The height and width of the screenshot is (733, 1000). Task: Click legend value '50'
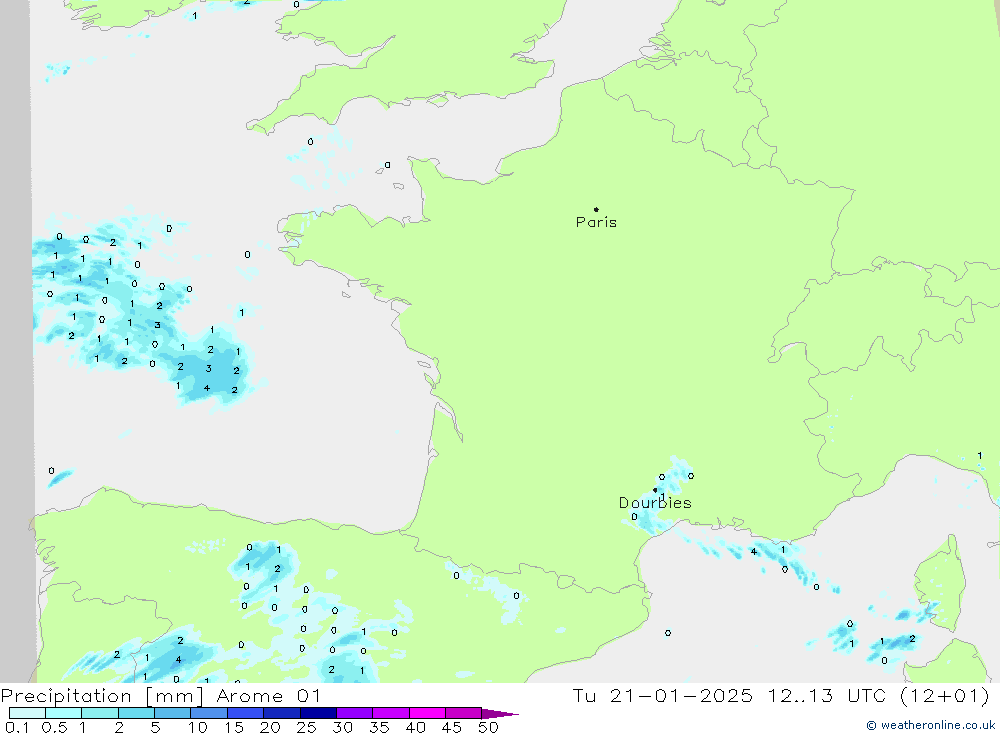(x=488, y=727)
